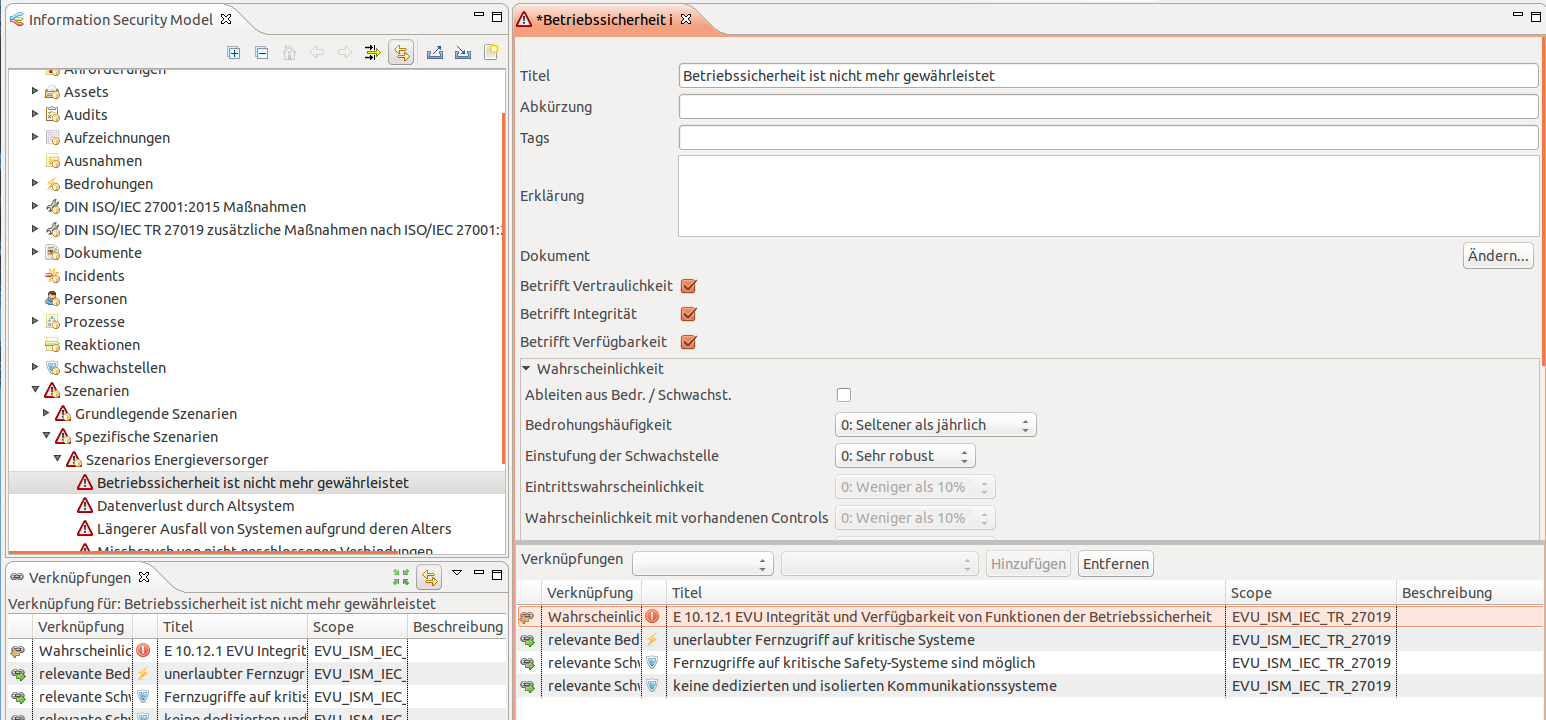The width and height of the screenshot is (1546, 720).
Task: Expand Grundlegende Szenarien node
Action: point(46,414)
